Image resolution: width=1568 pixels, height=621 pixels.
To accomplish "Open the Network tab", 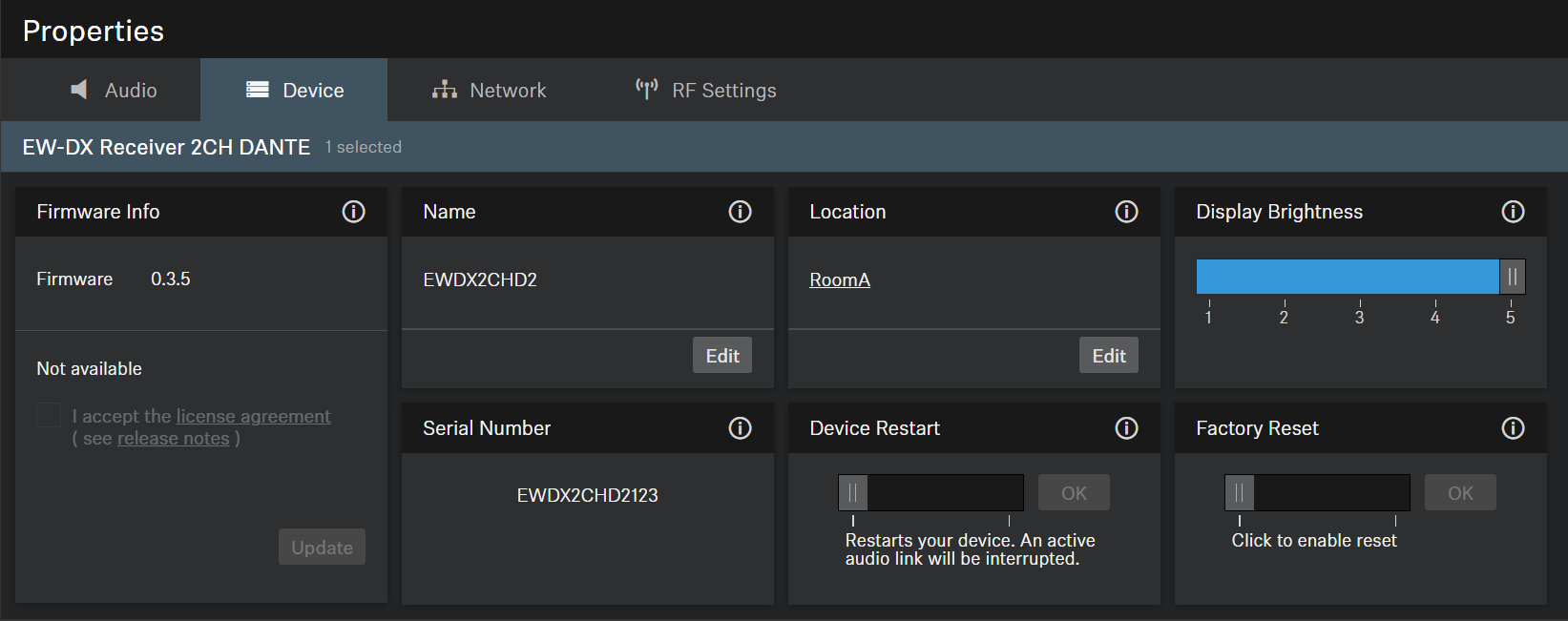I will [489, 91].
